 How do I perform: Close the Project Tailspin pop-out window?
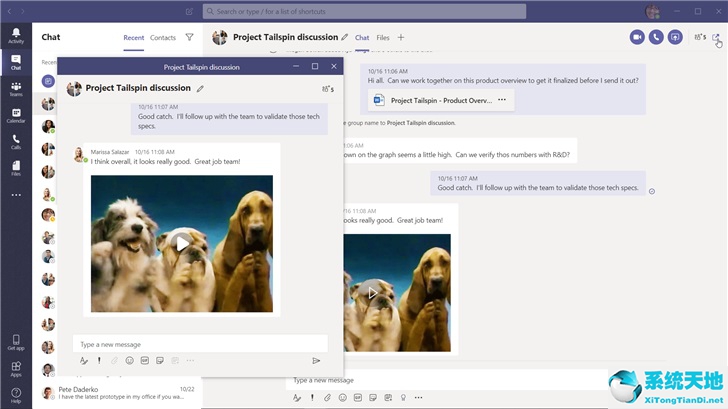pyautogui.click(x=334, y=66)
